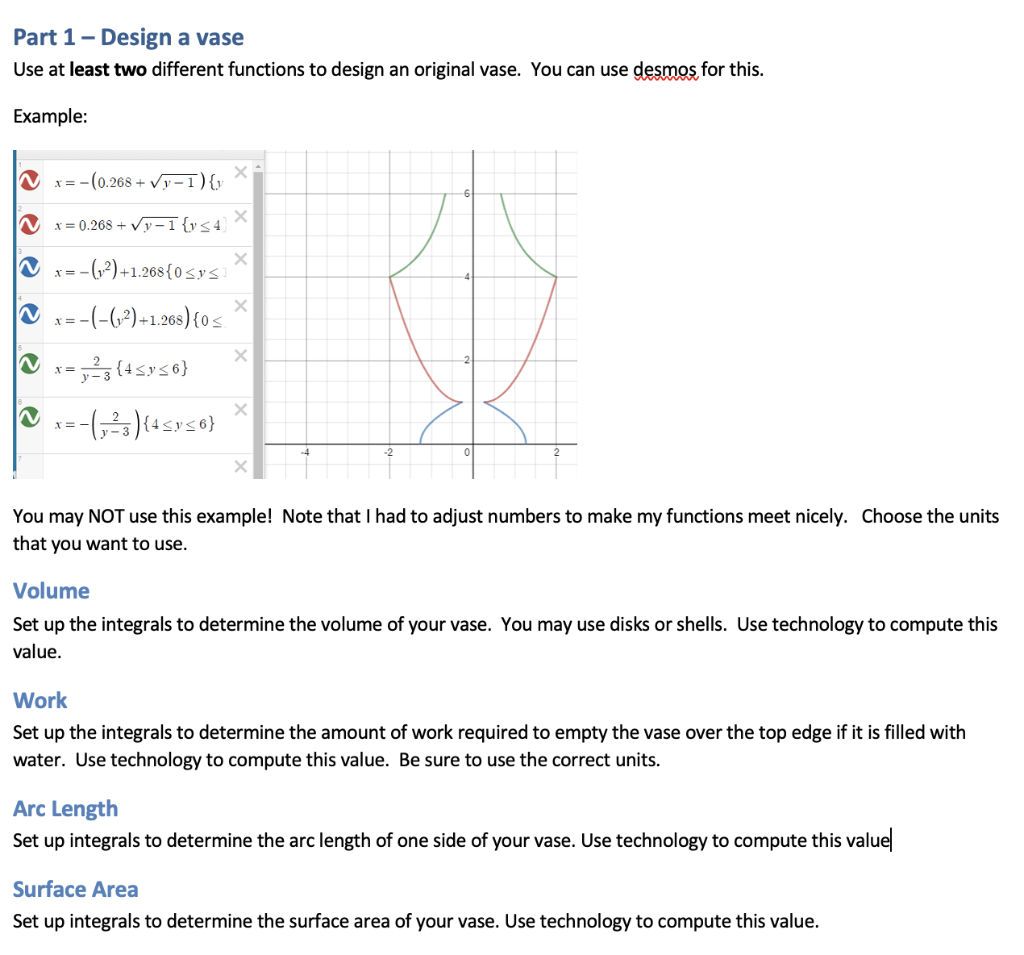Click the underlined word desmos

[x=666, y=69]
